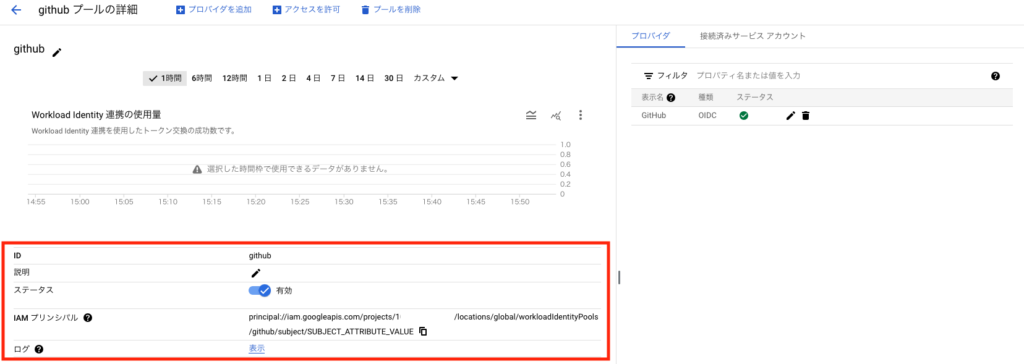This screenshot has width=1024, height=364.
Task: Open the chart's explore-metrics icon
Action: (556, 116)
